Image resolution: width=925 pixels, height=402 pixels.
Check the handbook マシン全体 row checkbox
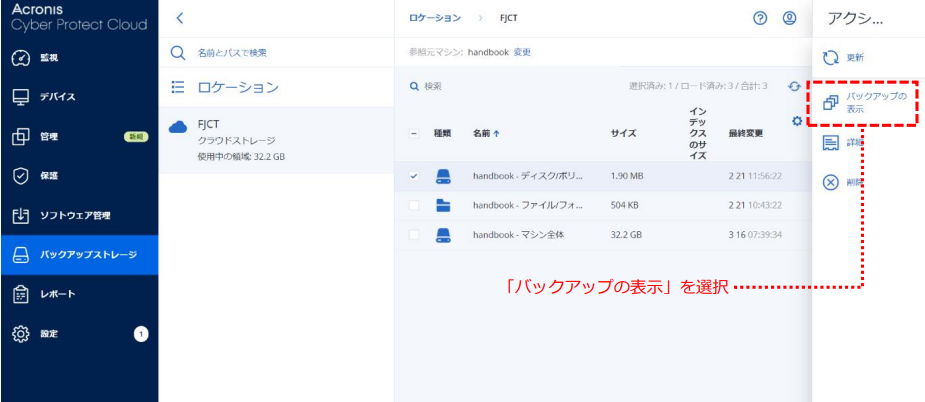click(x=414, y=235)
